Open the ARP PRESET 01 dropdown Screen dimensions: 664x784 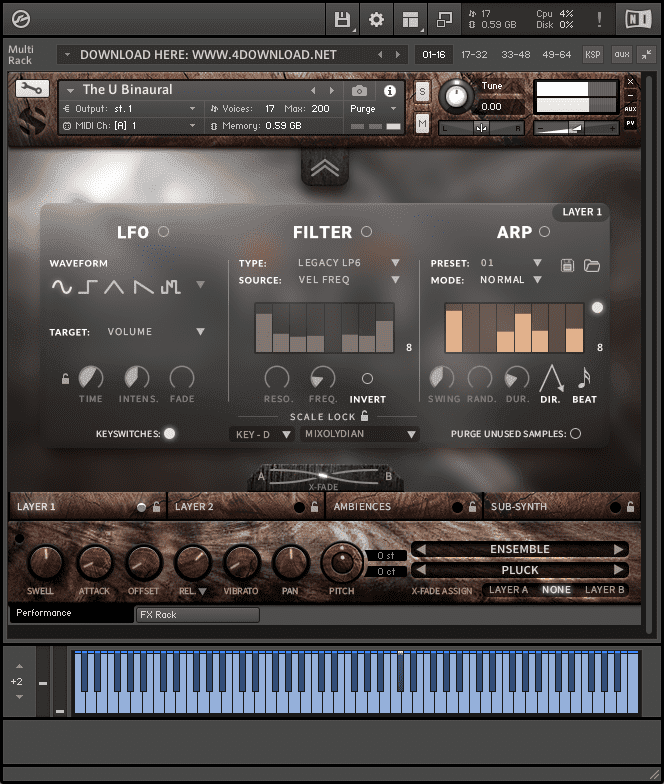click(x=510, y=262)
